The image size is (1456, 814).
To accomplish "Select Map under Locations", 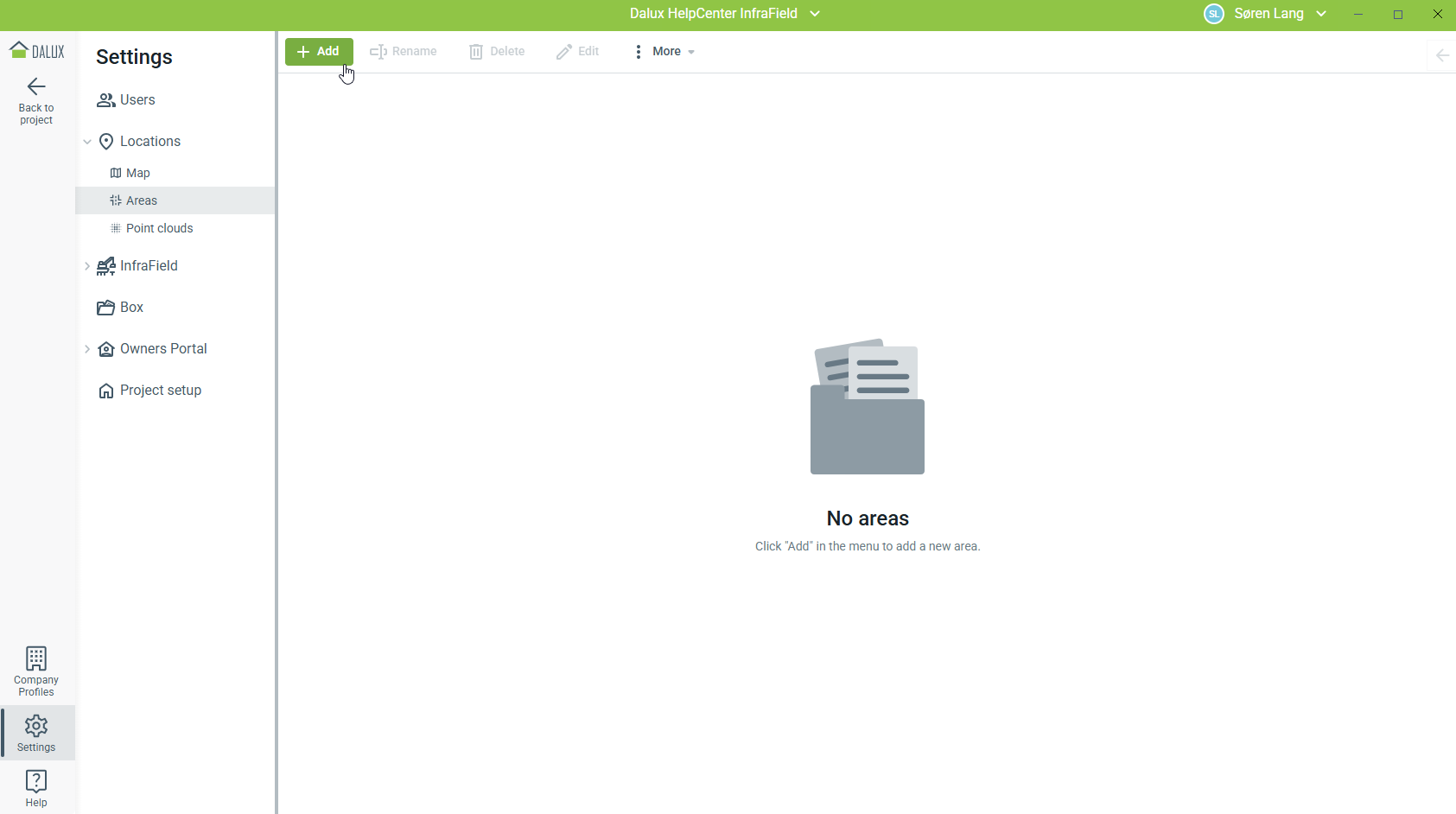I will tap(137, 173).
